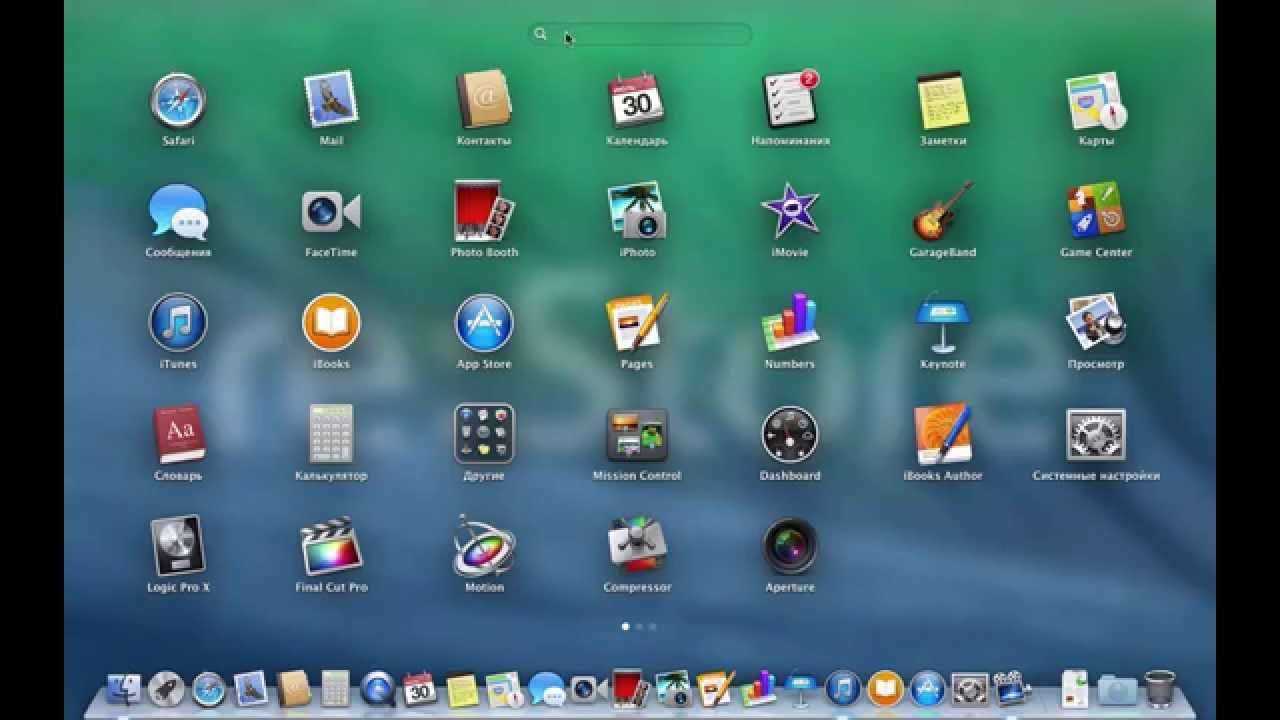Viewport: 1280px width, 720px height.
Task: Launch GarageBand
Action: point(942,211)
